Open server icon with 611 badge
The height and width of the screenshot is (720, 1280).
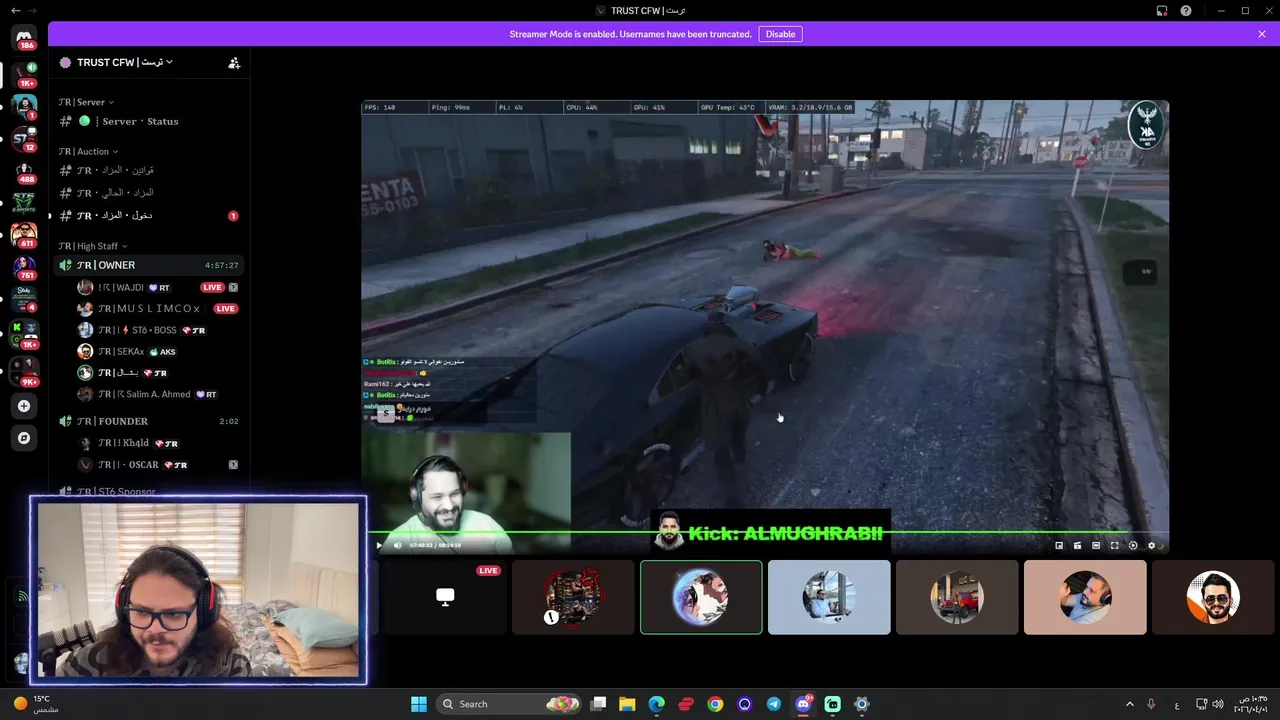tap(24, 235)
